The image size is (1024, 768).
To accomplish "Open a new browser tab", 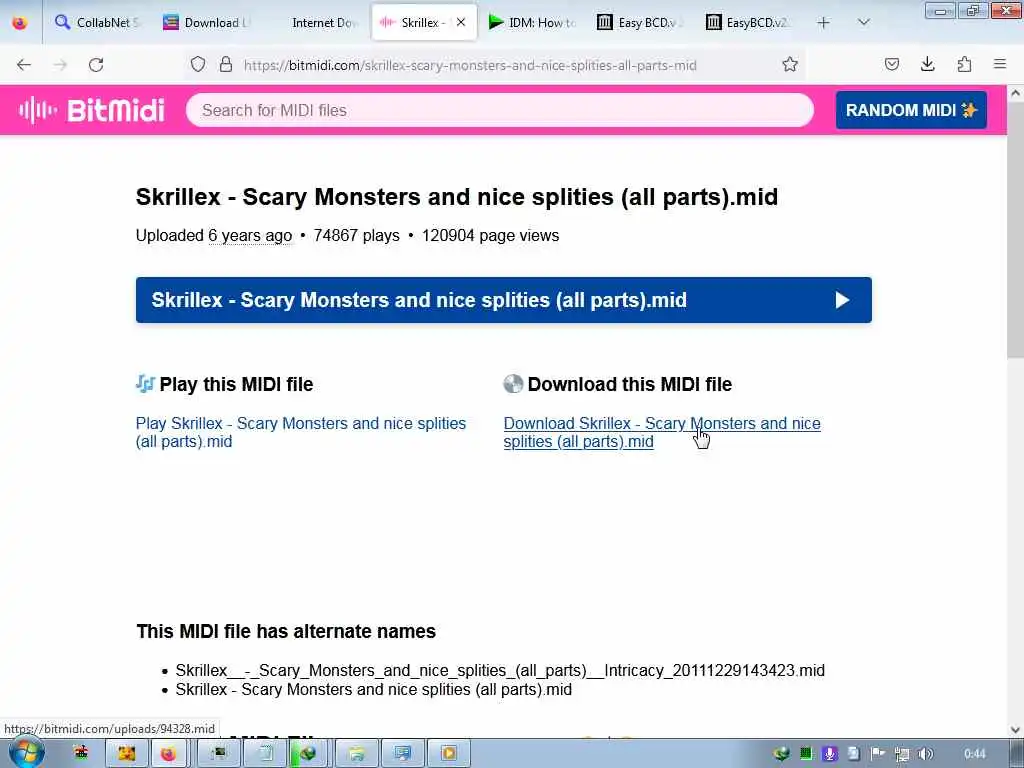I will point(824,23).
